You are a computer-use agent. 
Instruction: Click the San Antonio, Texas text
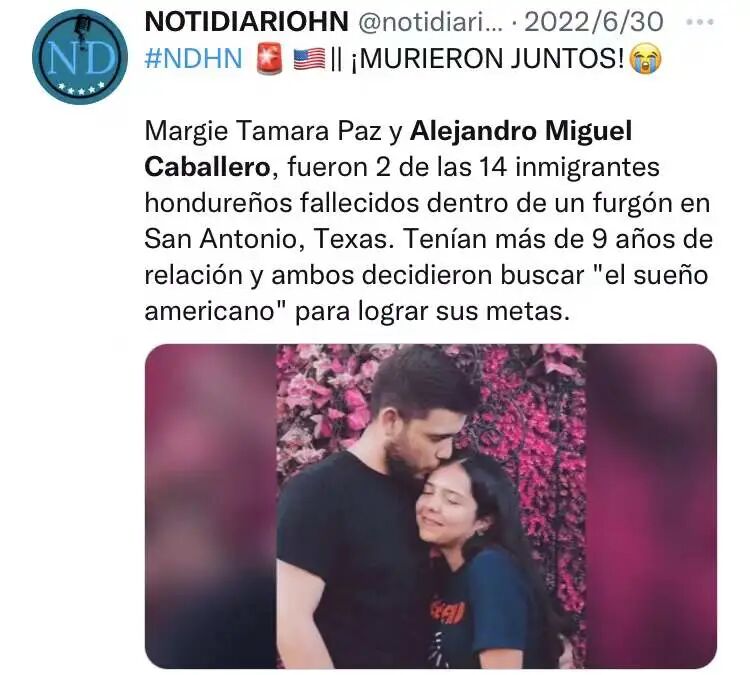[265, 239]
